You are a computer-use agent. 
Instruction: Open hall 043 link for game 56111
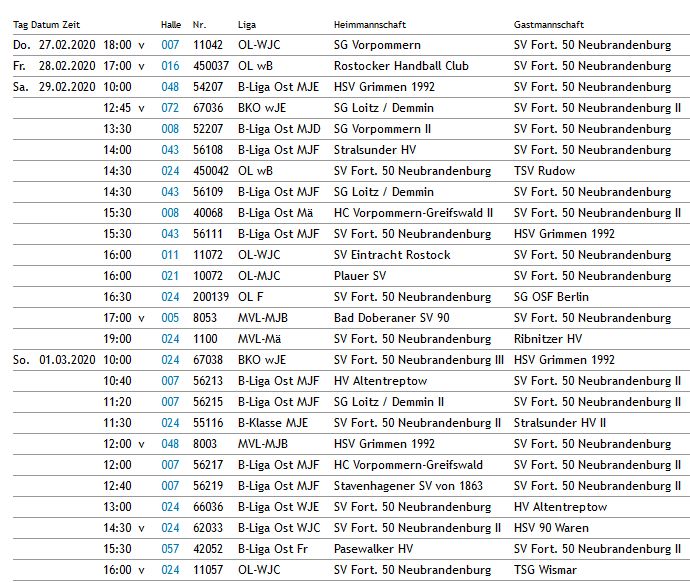click(x=170, y=234)
